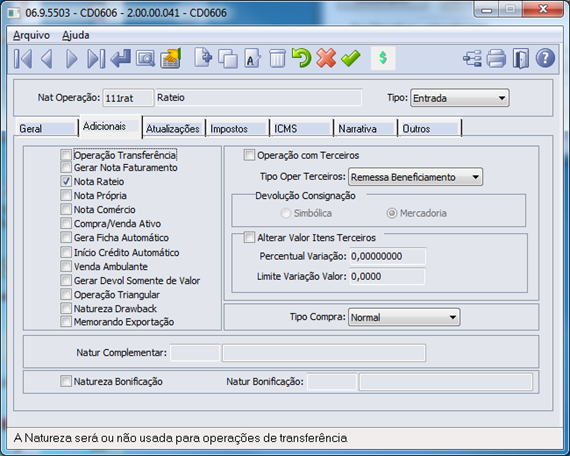Viewport: 570px width, 456px height.
Task: Toggle Nota Própria checkbox
Action: click(66, 195)
